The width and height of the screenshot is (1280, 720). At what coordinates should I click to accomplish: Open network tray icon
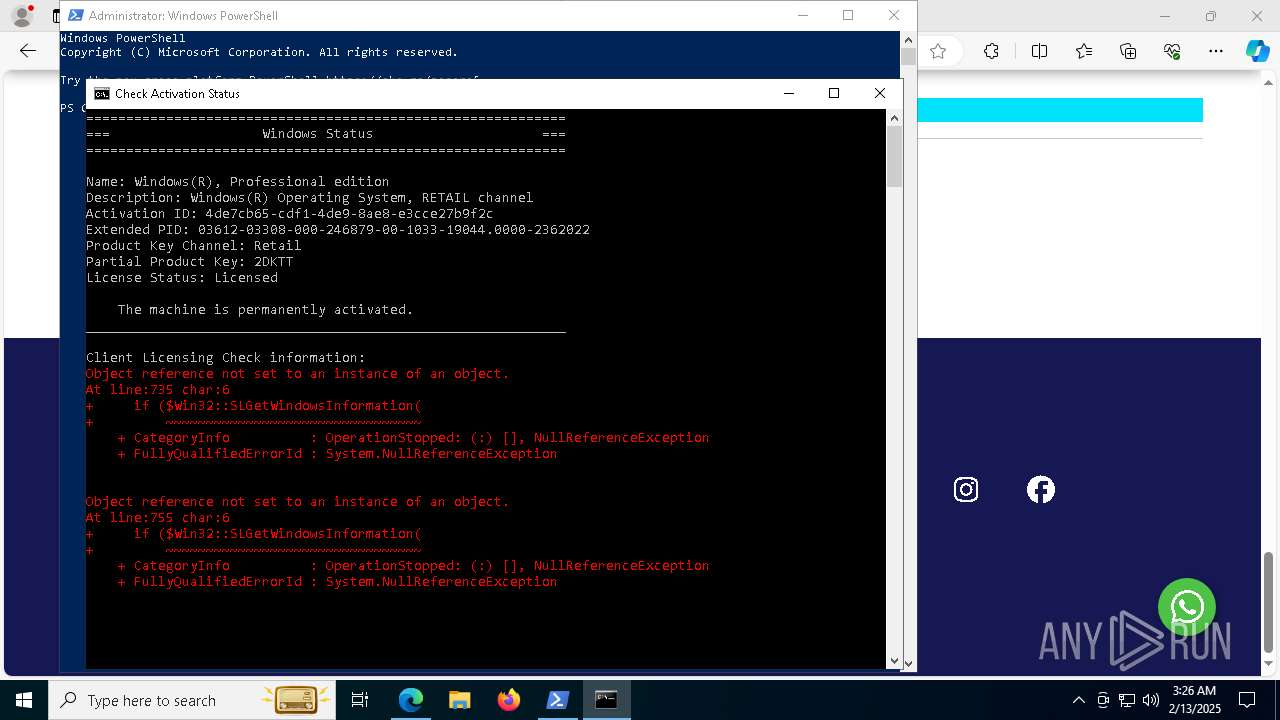pos(1127,700)
